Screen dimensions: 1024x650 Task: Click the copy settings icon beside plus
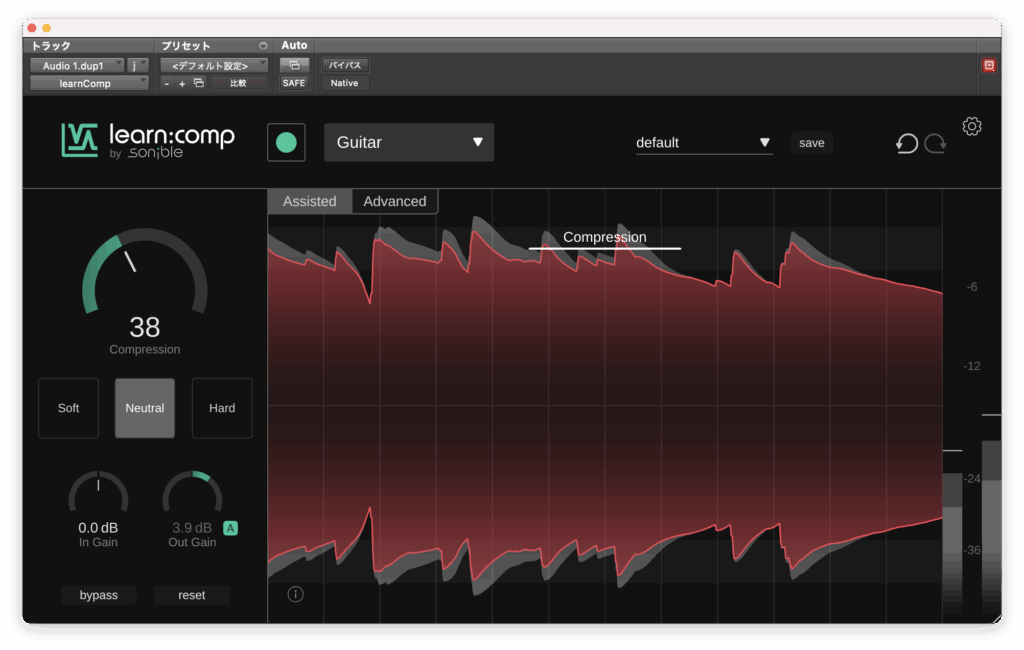199,83
